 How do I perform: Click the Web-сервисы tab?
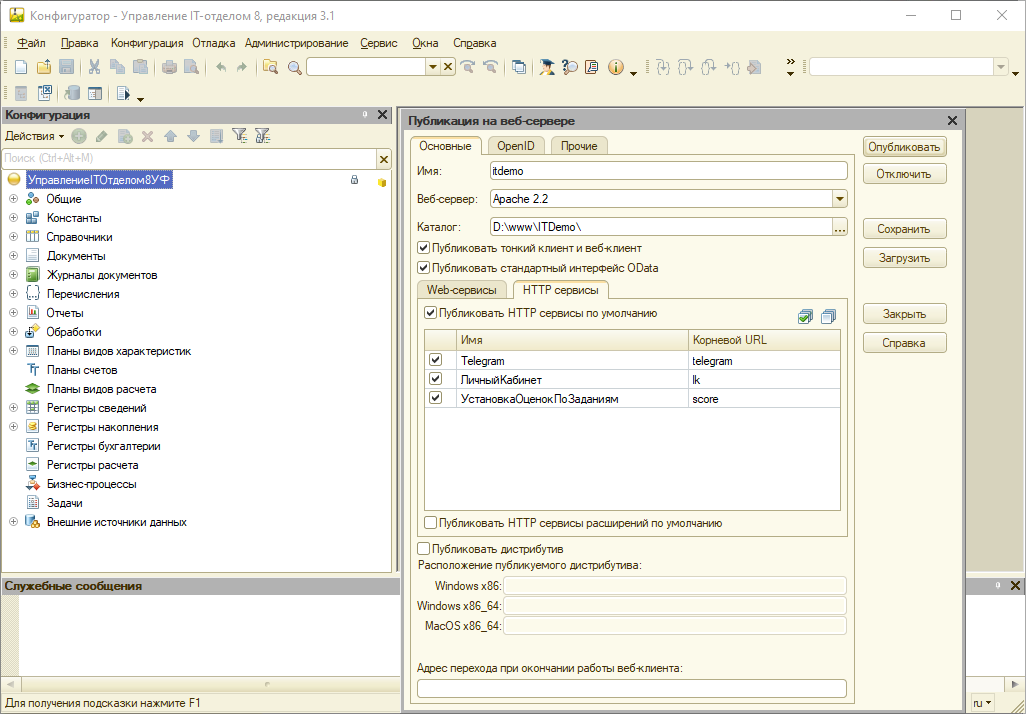pyautogui.click(x=461, y=290)
